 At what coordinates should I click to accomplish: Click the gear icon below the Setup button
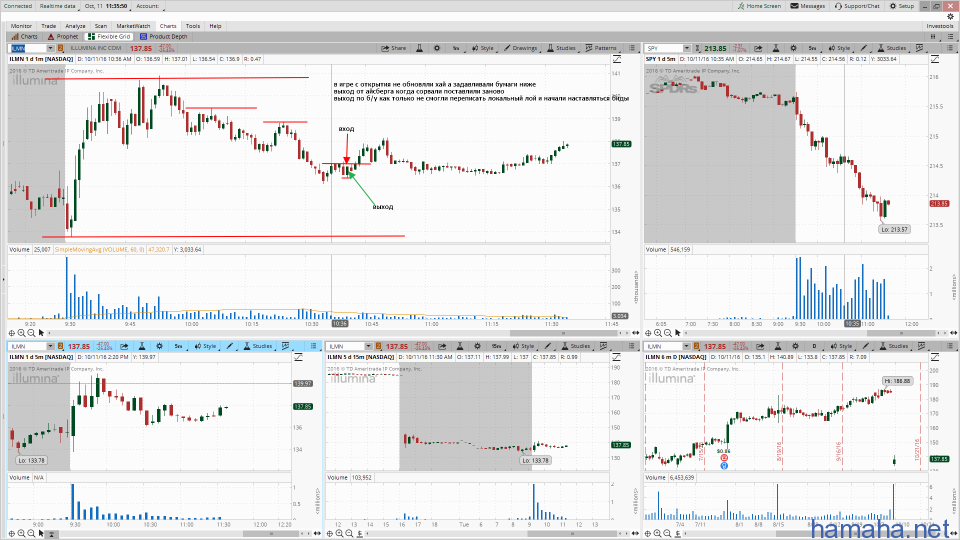(x=950, y=17)
